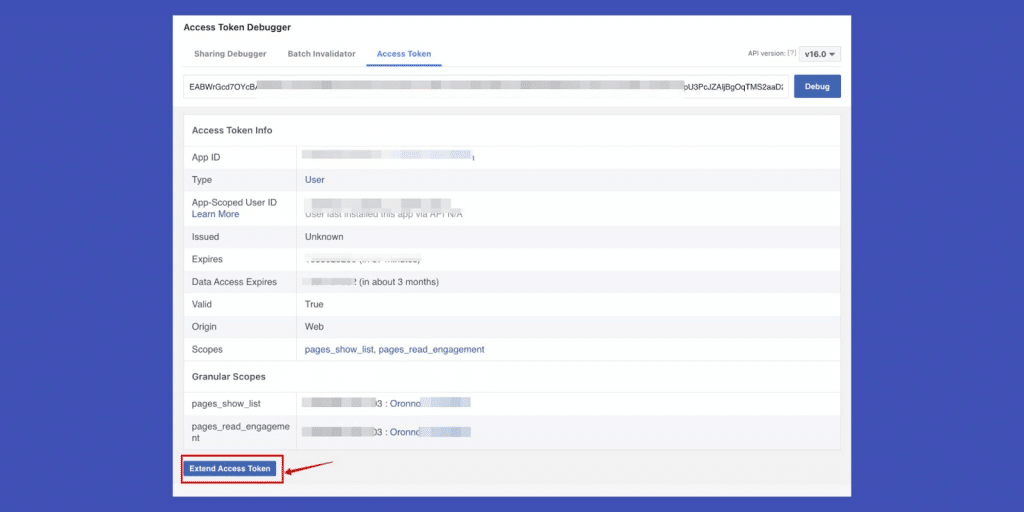The width and height of the screenshot is (1024, 512).
Task: Open the Learn More link
Action: pos(216,214)
